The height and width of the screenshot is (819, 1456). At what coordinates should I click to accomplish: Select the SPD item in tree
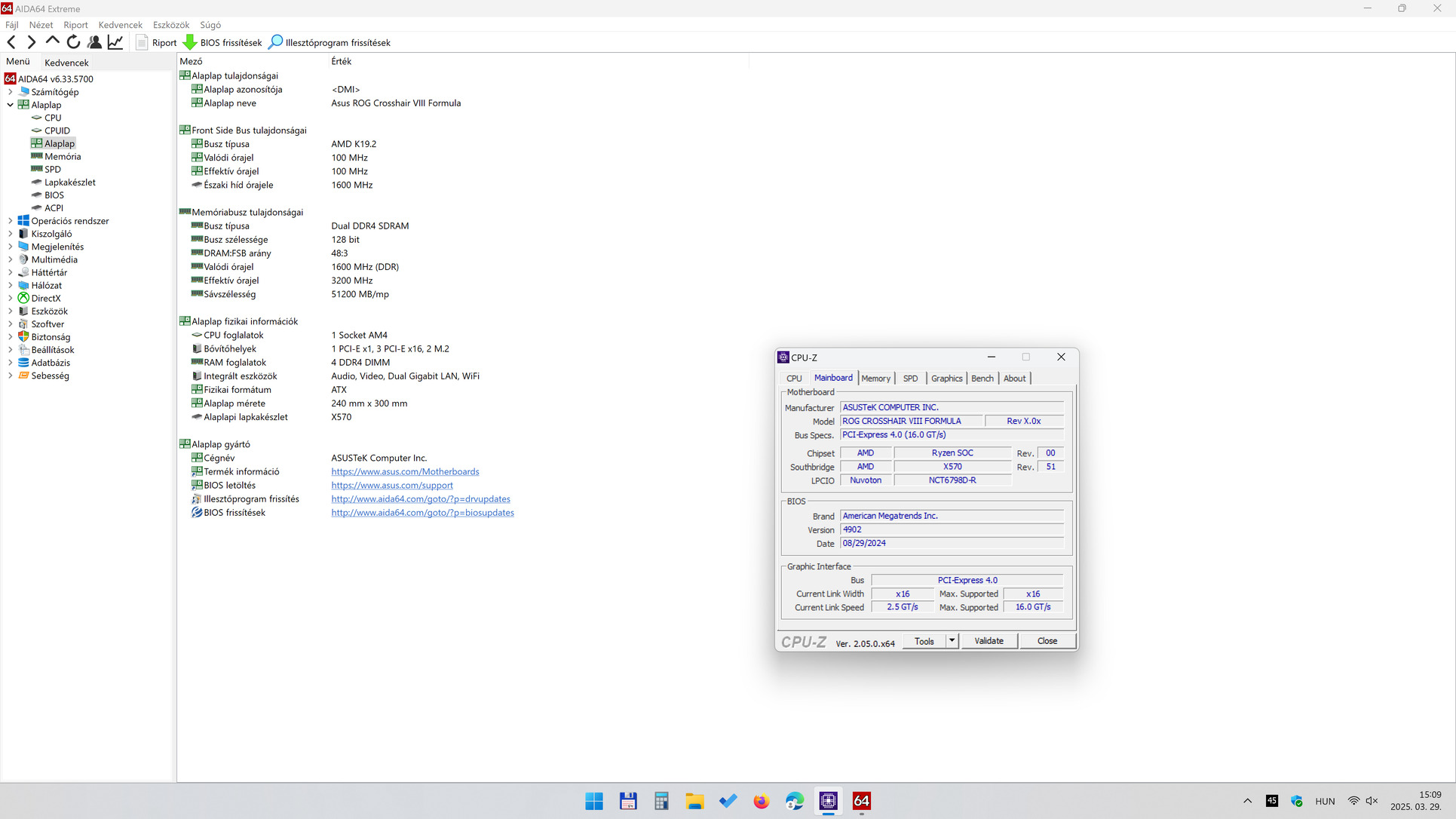[x=52, y=170]
